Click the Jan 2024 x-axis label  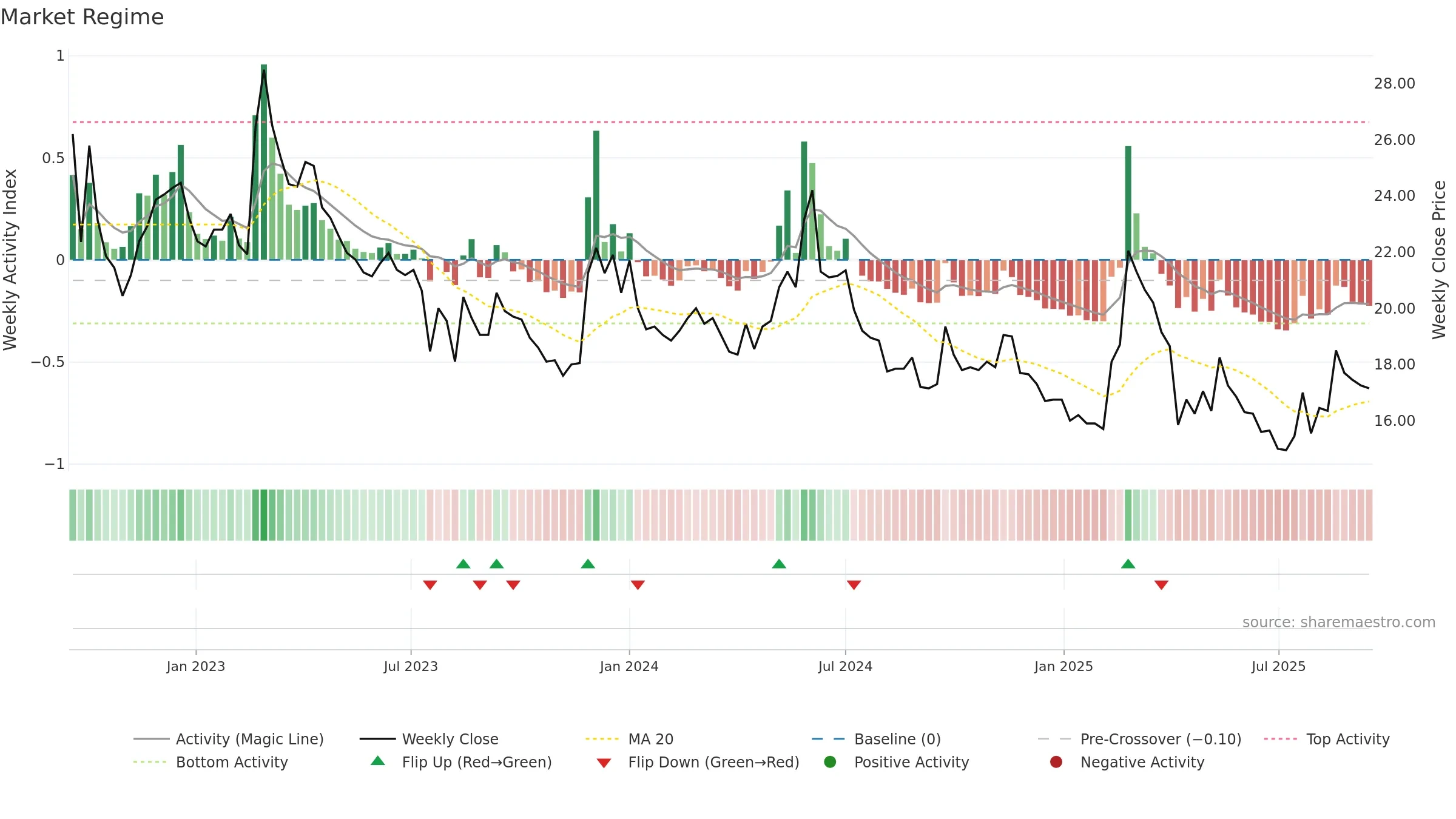click(x=629, y=667)
